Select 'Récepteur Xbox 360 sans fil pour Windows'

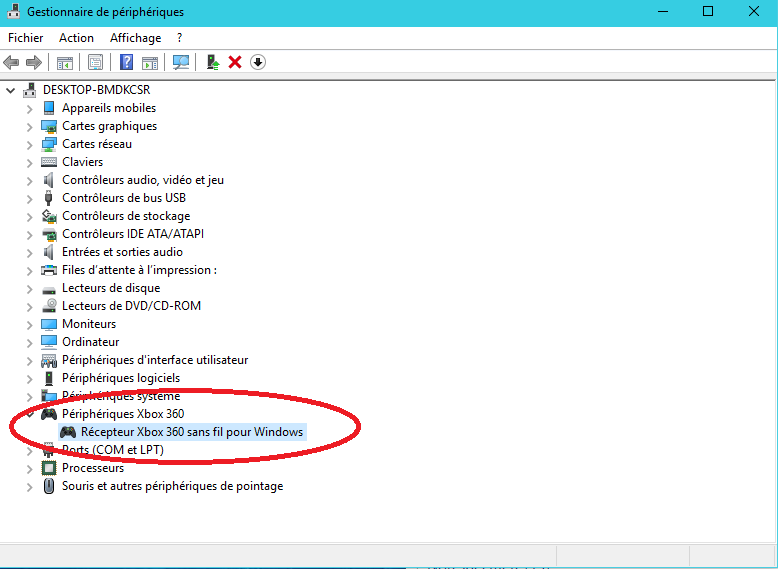(x=192, y=432)
